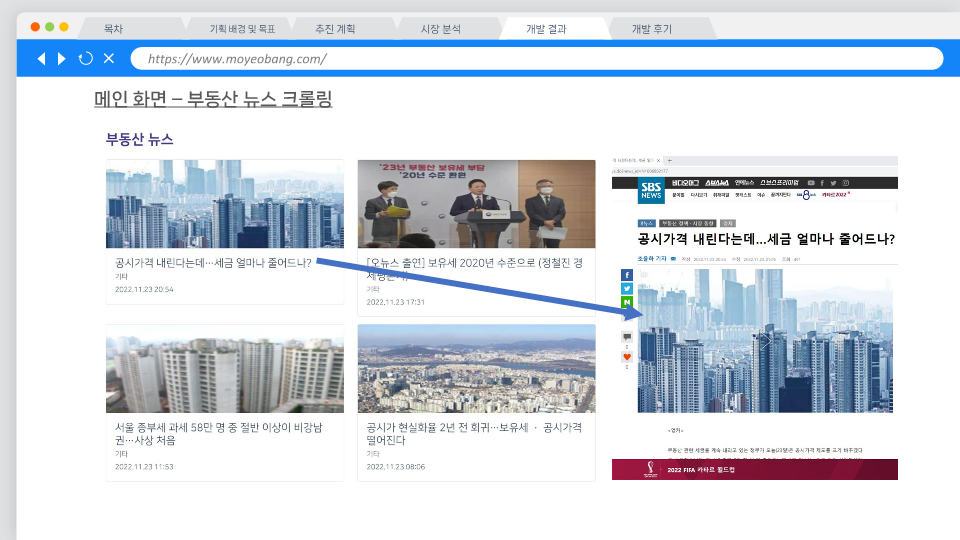The height and width of the screenshot is (540, 960).
Task: Click 부동산 정책·시장 동향 category tag
Action: click(x=688, y=223)
